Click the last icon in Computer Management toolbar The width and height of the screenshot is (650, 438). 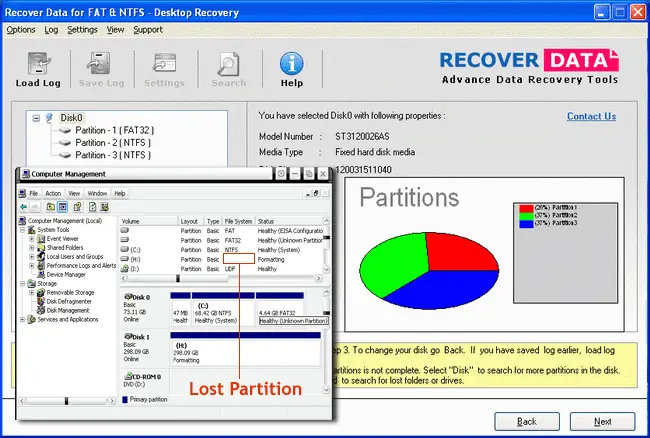coord(104,206)
